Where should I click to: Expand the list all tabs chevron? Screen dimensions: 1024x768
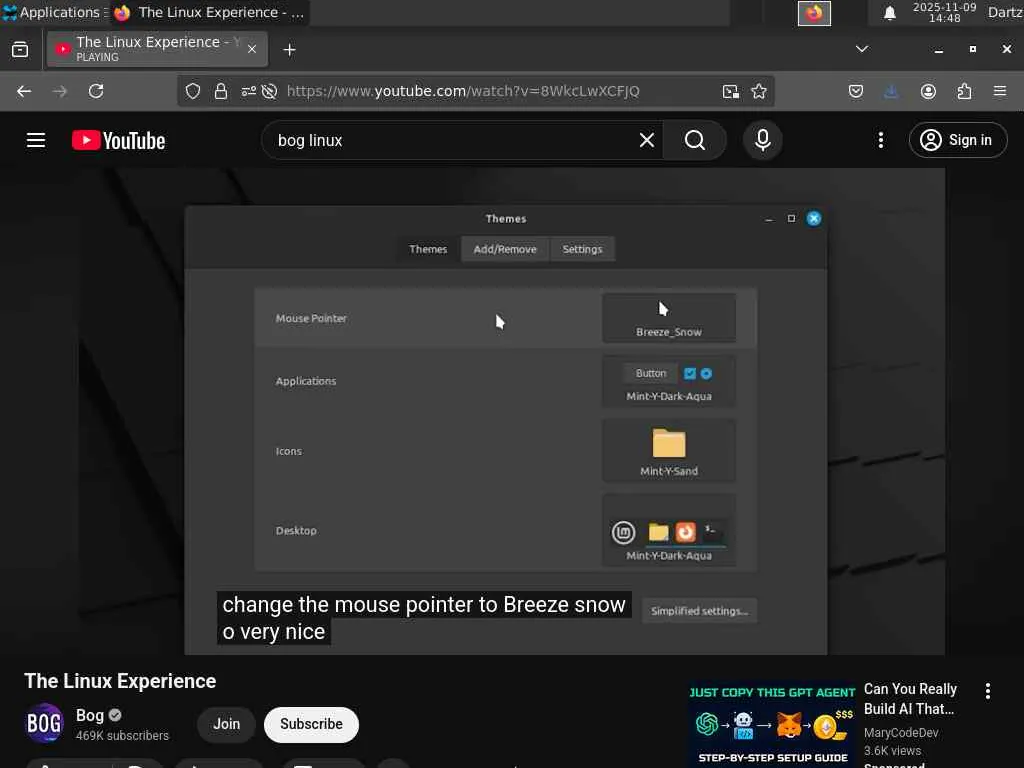tap(862, 49)
